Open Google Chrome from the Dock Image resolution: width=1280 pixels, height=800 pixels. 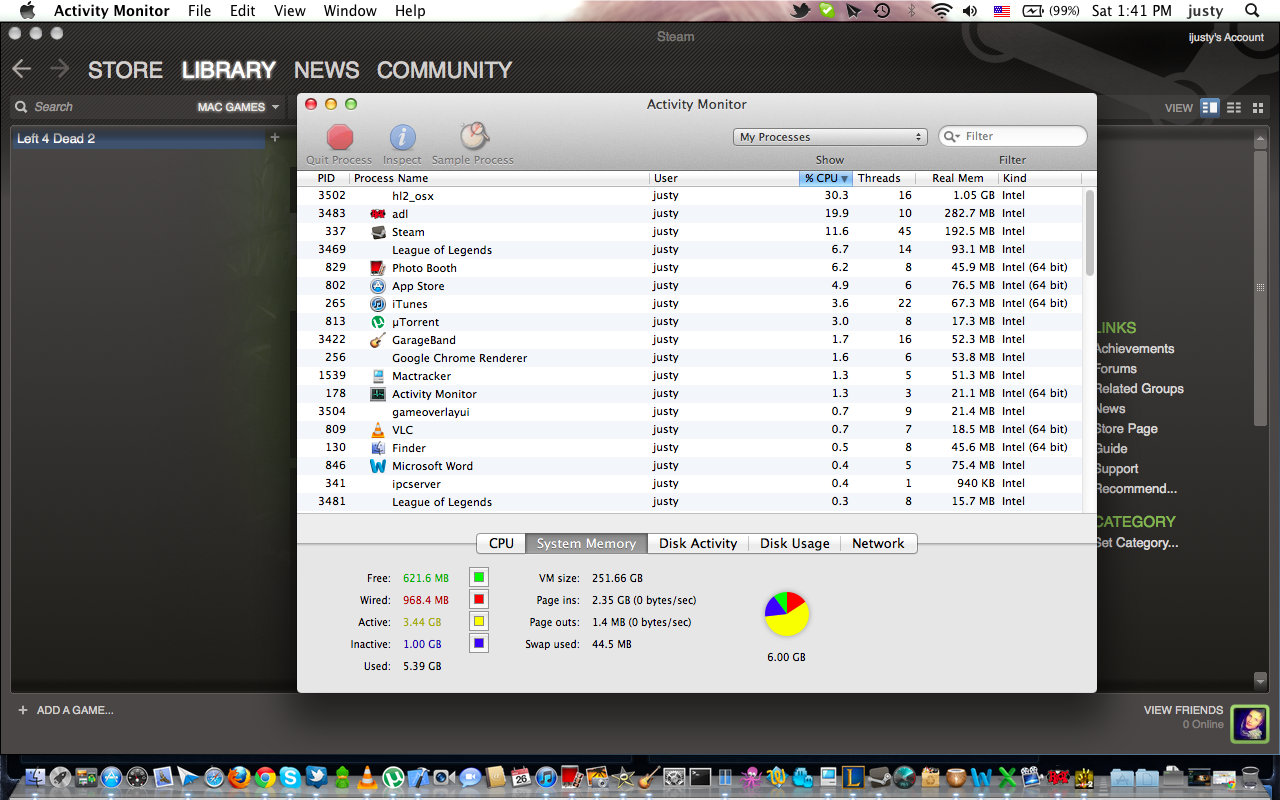(265, 777)
